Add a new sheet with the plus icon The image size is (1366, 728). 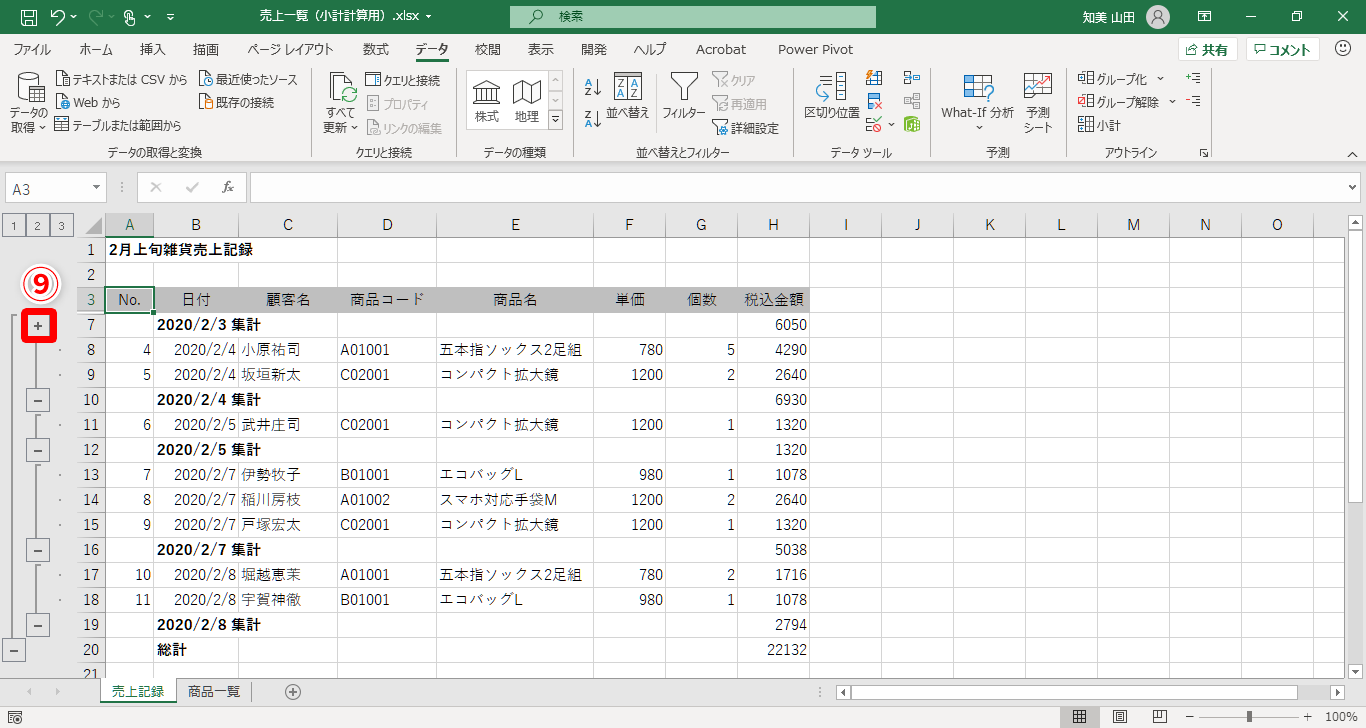[293, 691]
